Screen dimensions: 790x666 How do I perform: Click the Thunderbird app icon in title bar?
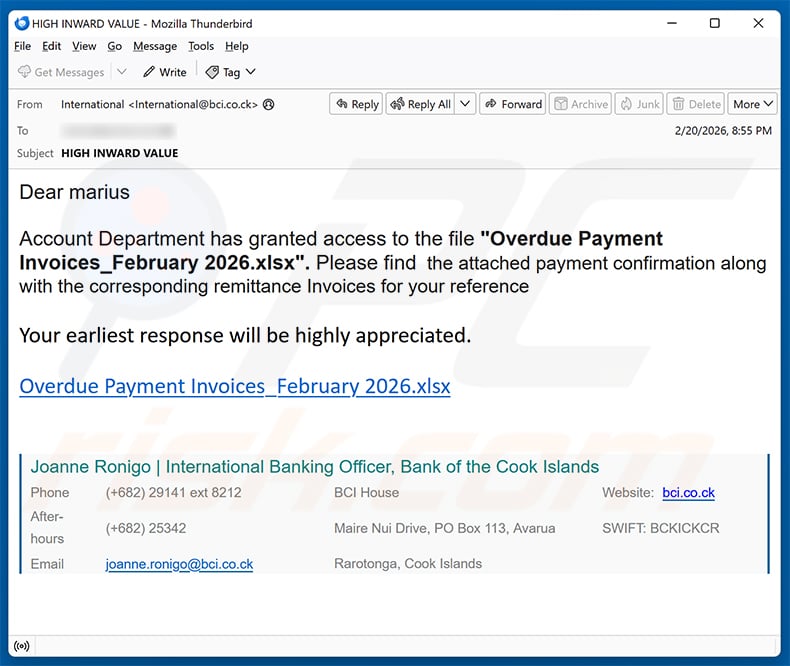22,23
